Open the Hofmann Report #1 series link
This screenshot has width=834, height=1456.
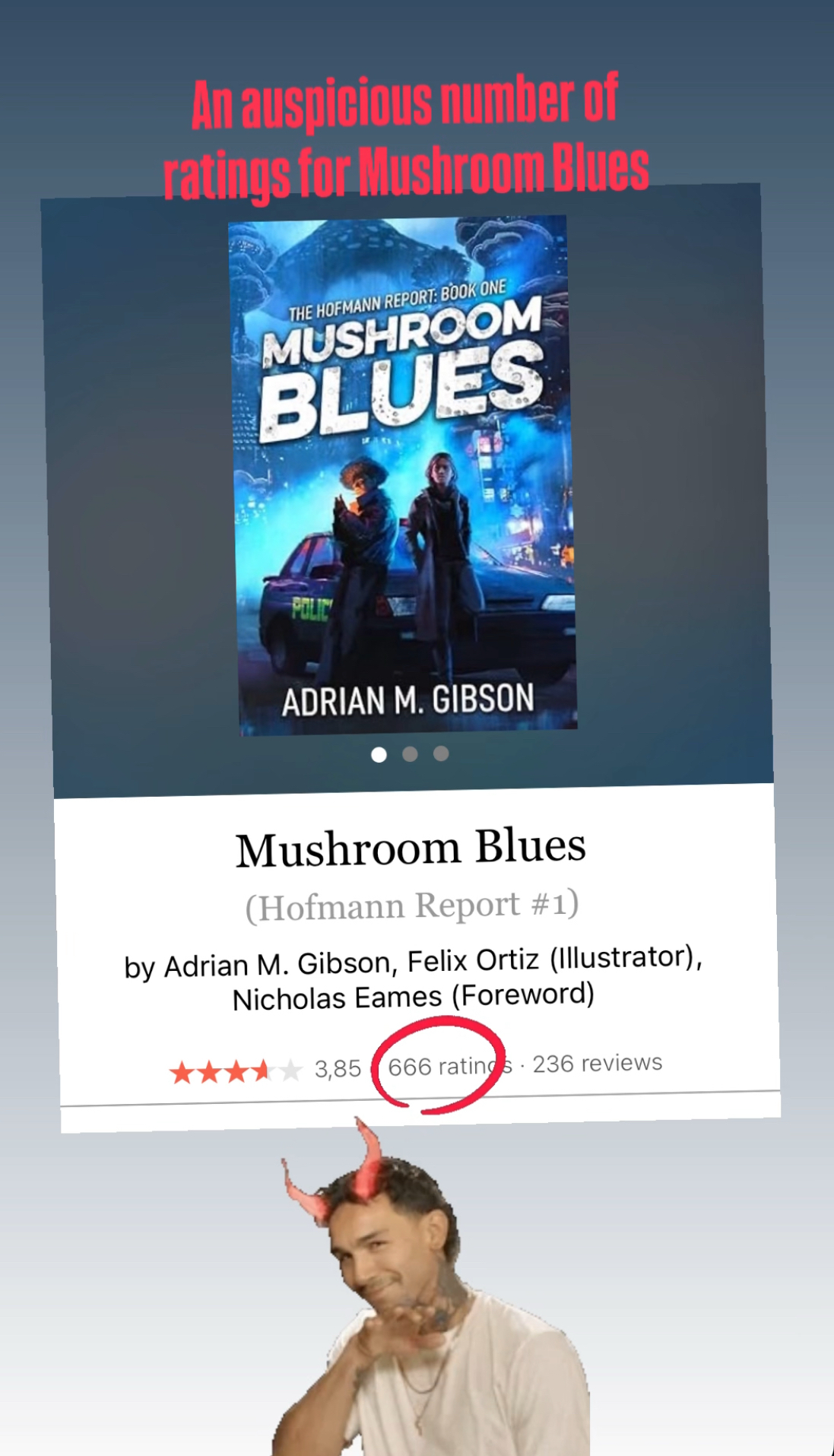[412, 905]
